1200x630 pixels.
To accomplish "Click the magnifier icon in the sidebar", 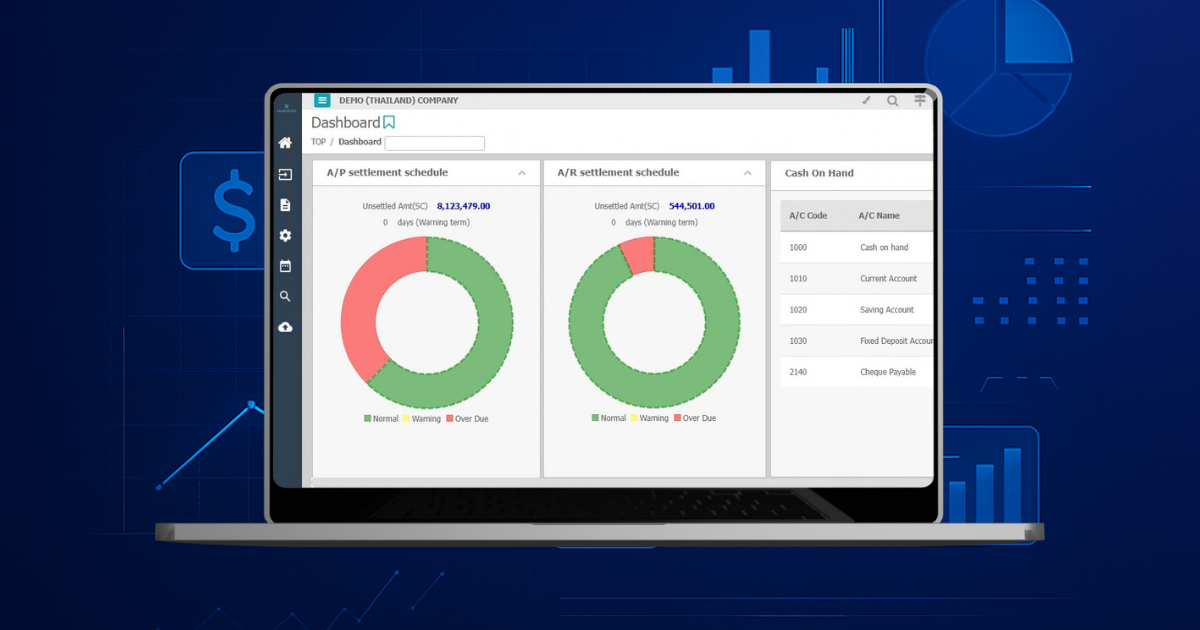I will 285,297.
